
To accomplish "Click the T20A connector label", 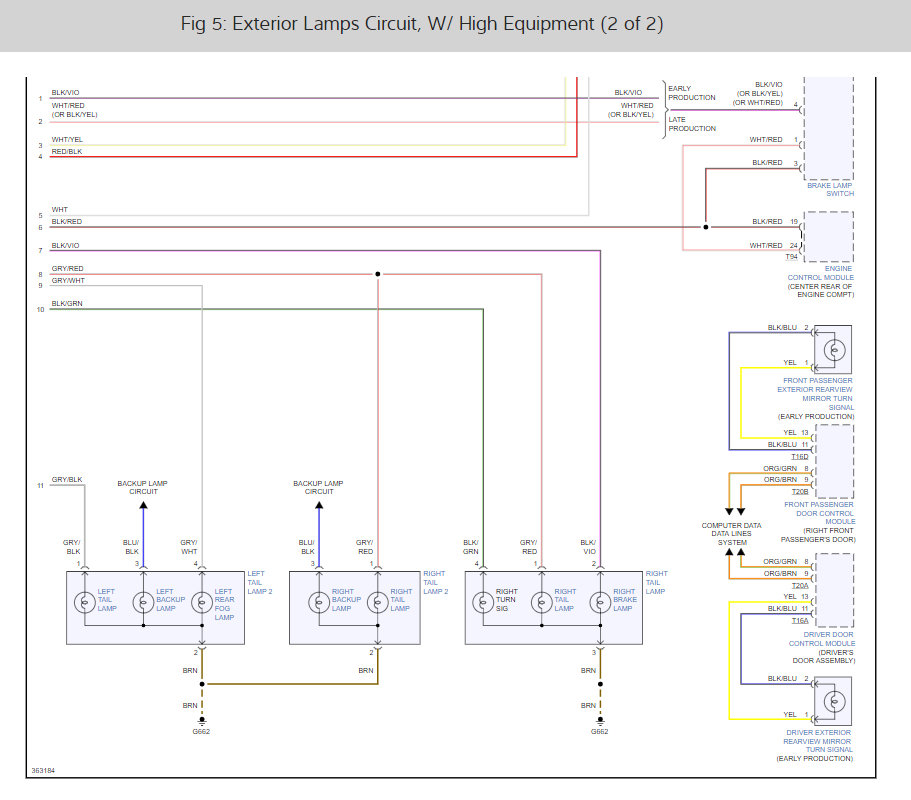I will click(x=800, y=586).
